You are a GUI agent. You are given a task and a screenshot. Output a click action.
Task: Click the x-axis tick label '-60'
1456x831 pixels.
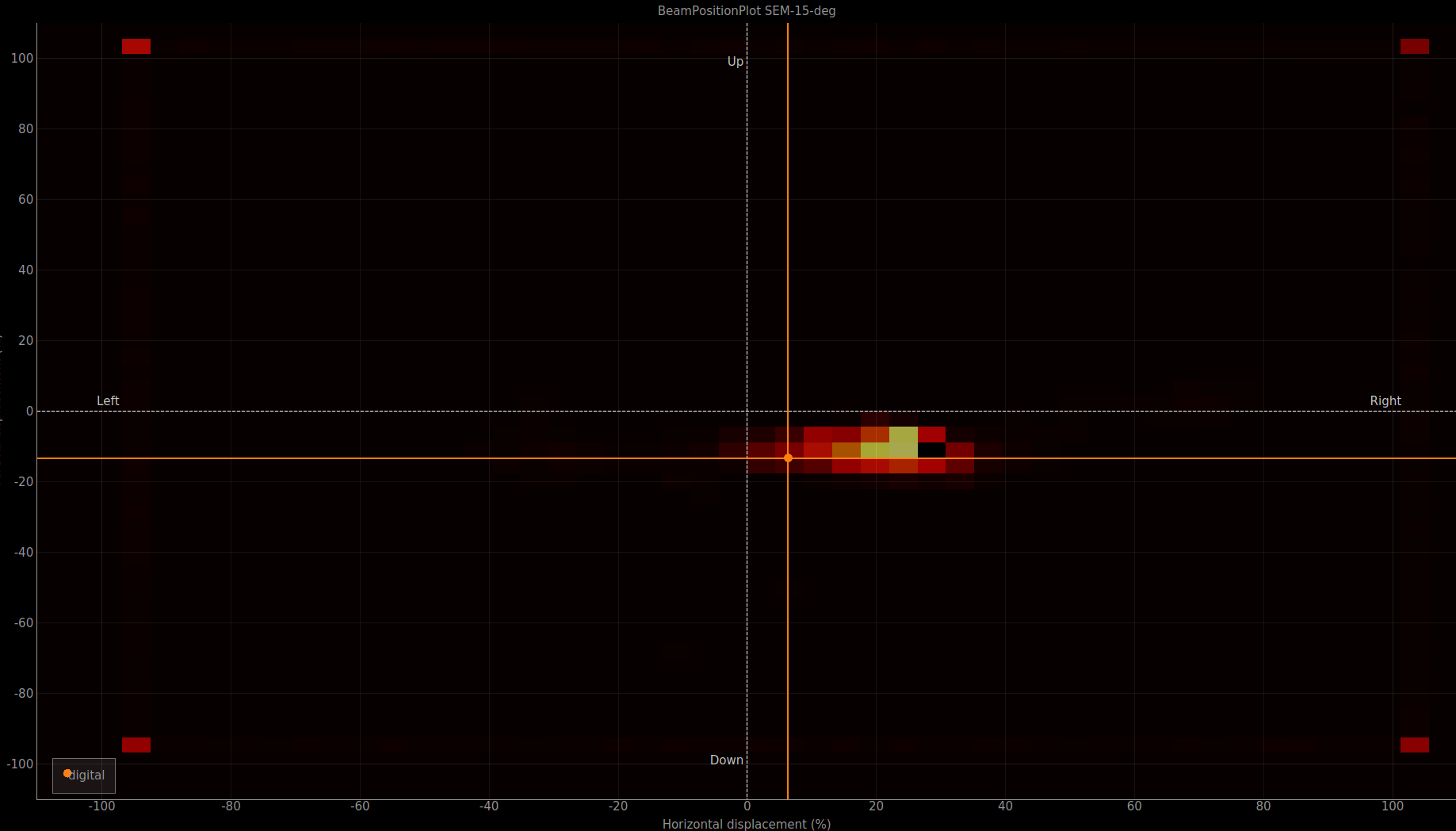pos(360,806)
